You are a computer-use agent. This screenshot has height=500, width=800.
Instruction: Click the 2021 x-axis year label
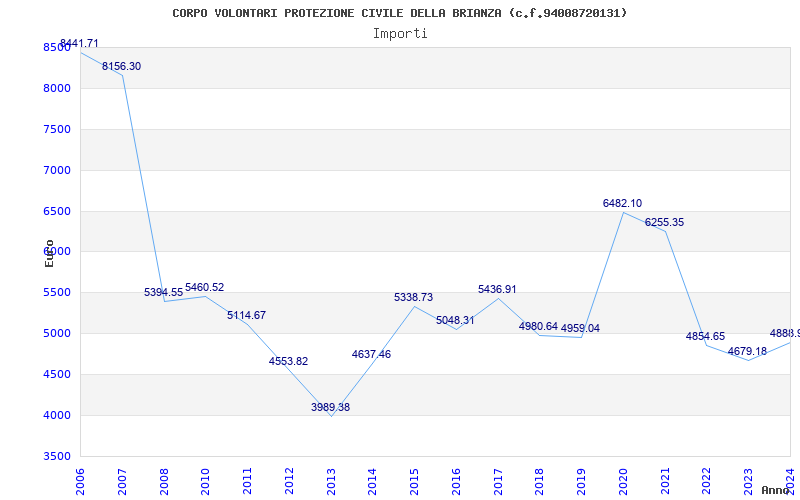pos(665,482)
